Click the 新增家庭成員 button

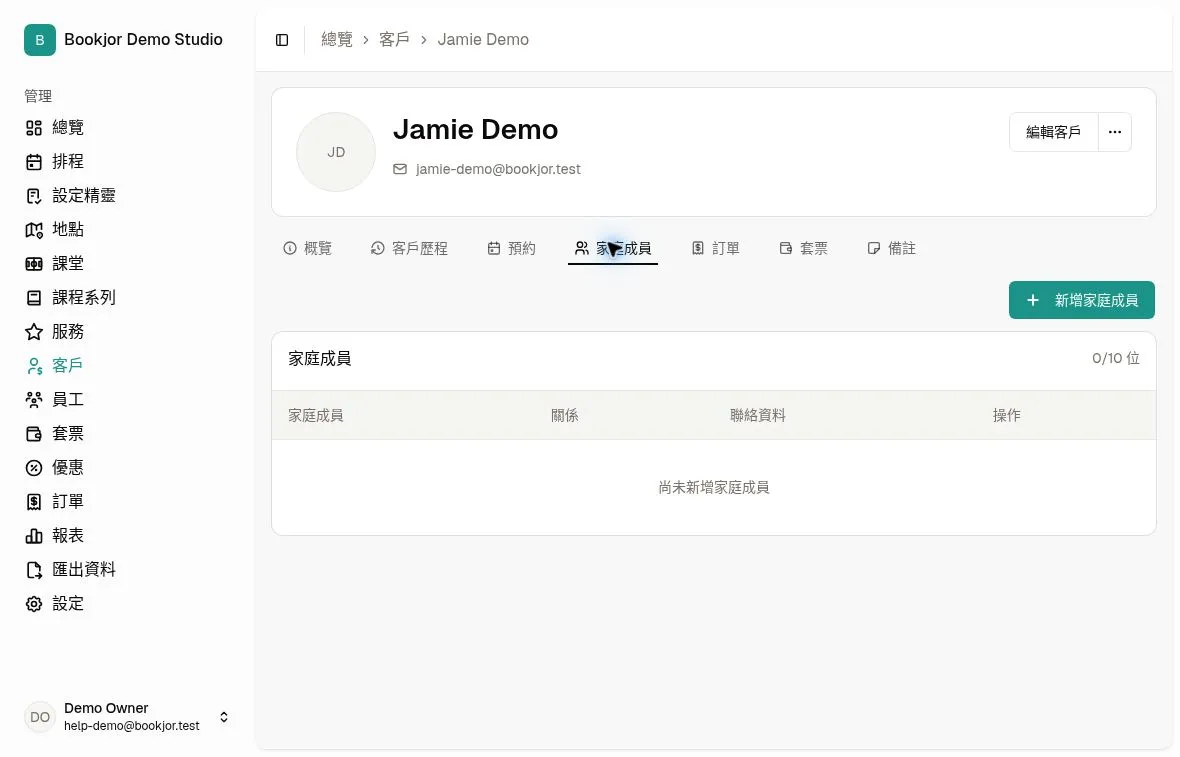(1081, 300)
